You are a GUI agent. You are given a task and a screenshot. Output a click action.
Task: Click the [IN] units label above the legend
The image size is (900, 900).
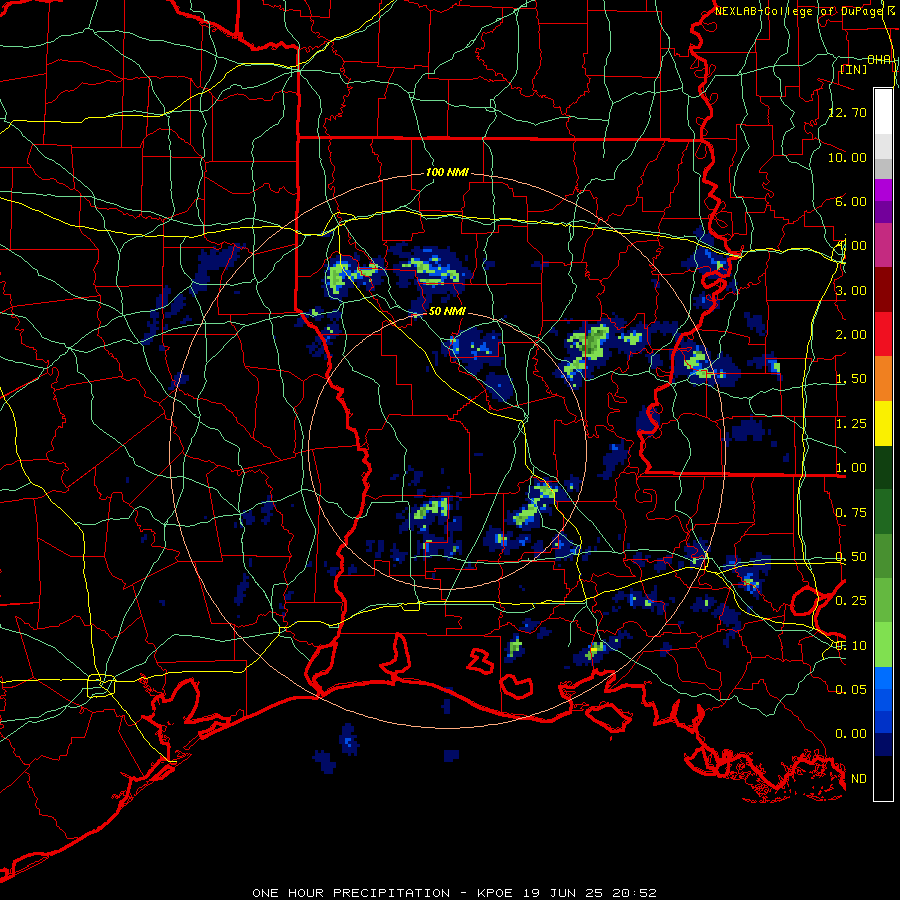click(x=854, y=69)
